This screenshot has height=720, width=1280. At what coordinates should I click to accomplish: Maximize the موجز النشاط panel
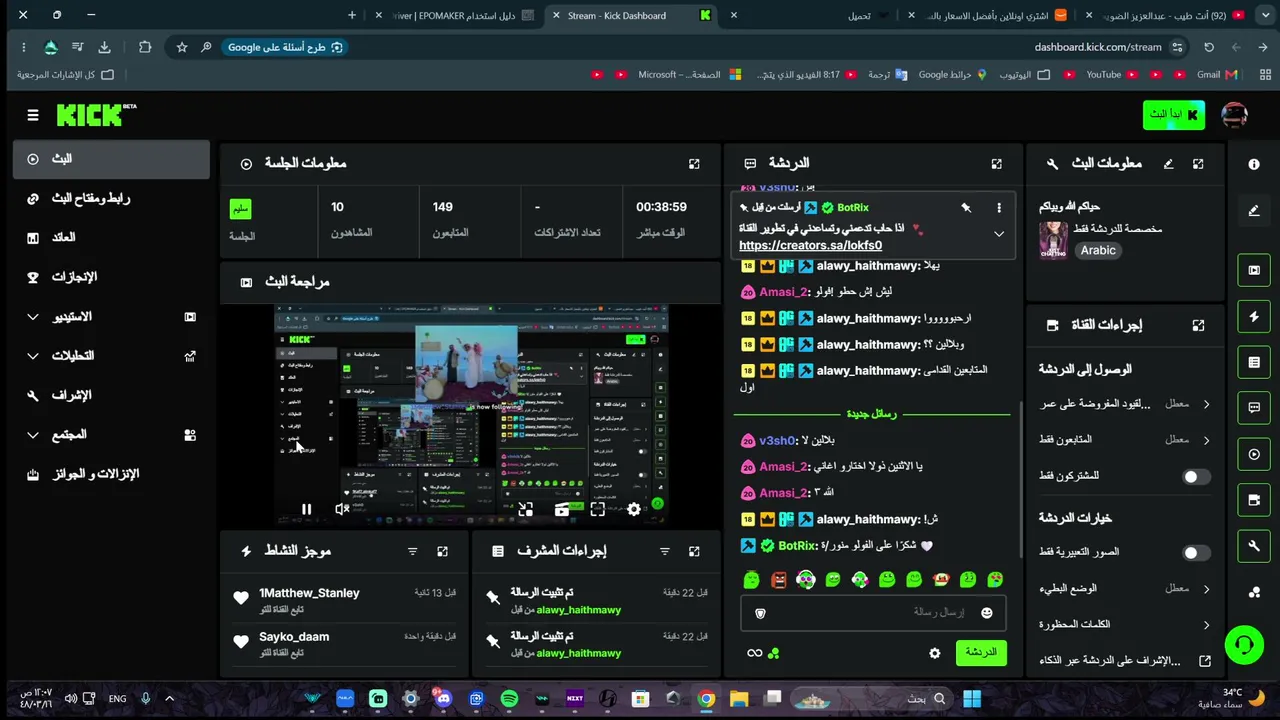(442, 551)
